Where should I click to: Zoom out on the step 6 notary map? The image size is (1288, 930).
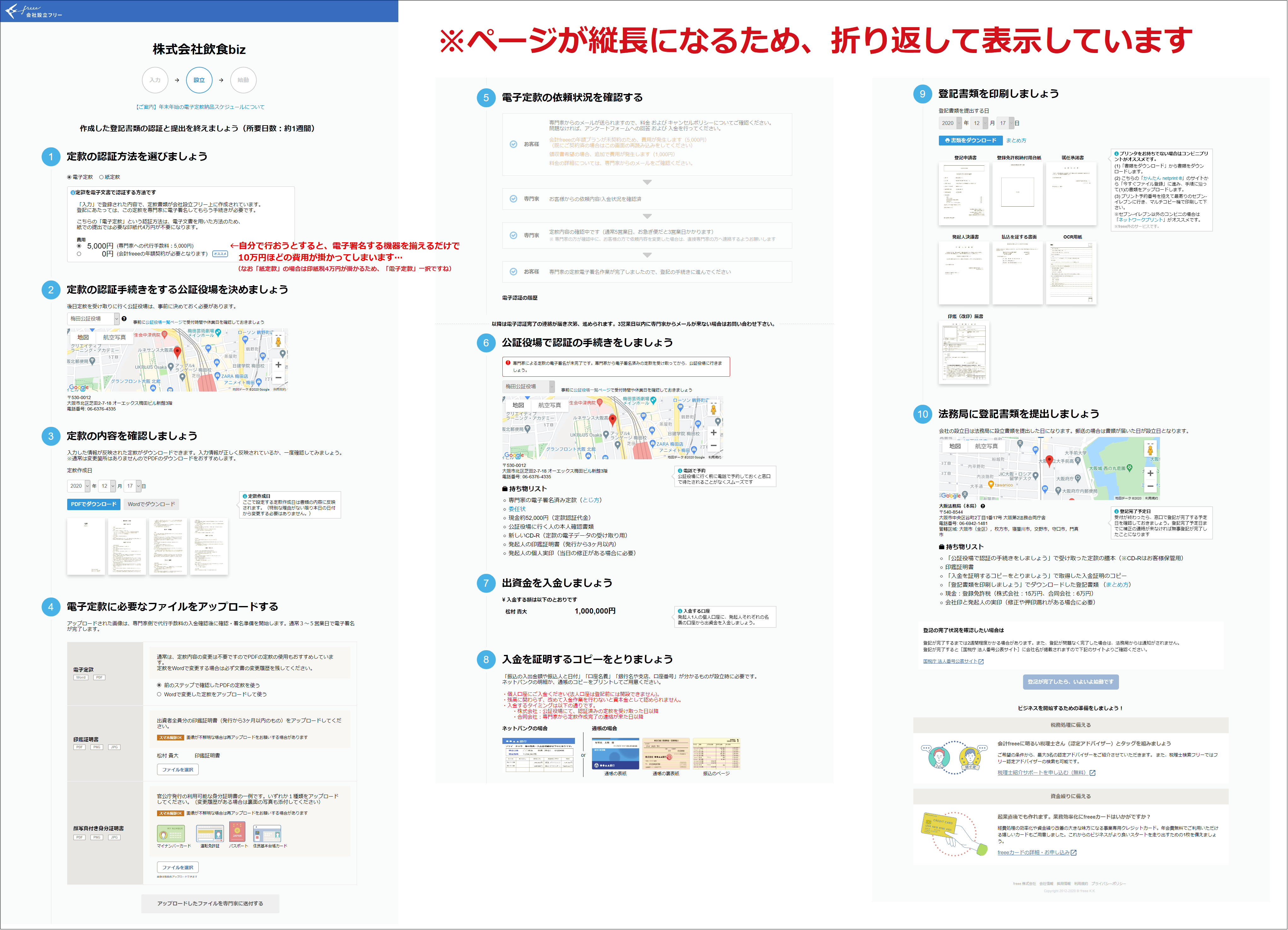[713, 446]
